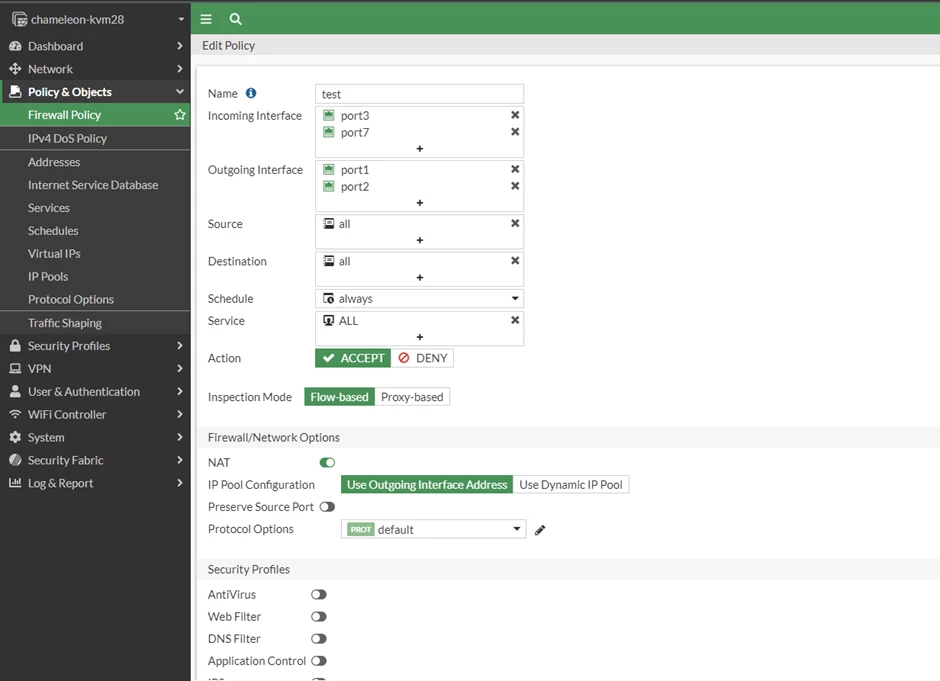This screenshot has width=940, height=681.
Task: Open Services in the sidebar
Action: coord(95,207)
